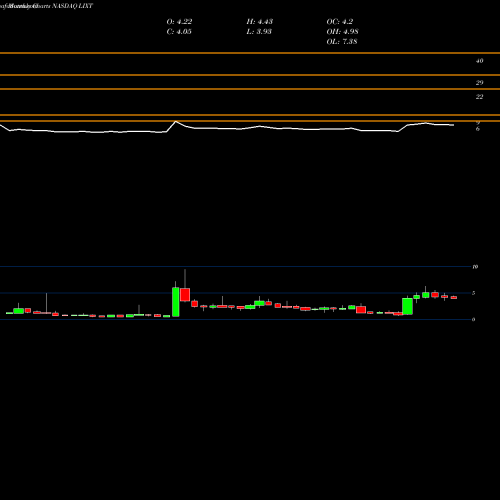This screenshot has height=500, width=500.
Task: Click the 29 level axis label
Action: [479, 83]
